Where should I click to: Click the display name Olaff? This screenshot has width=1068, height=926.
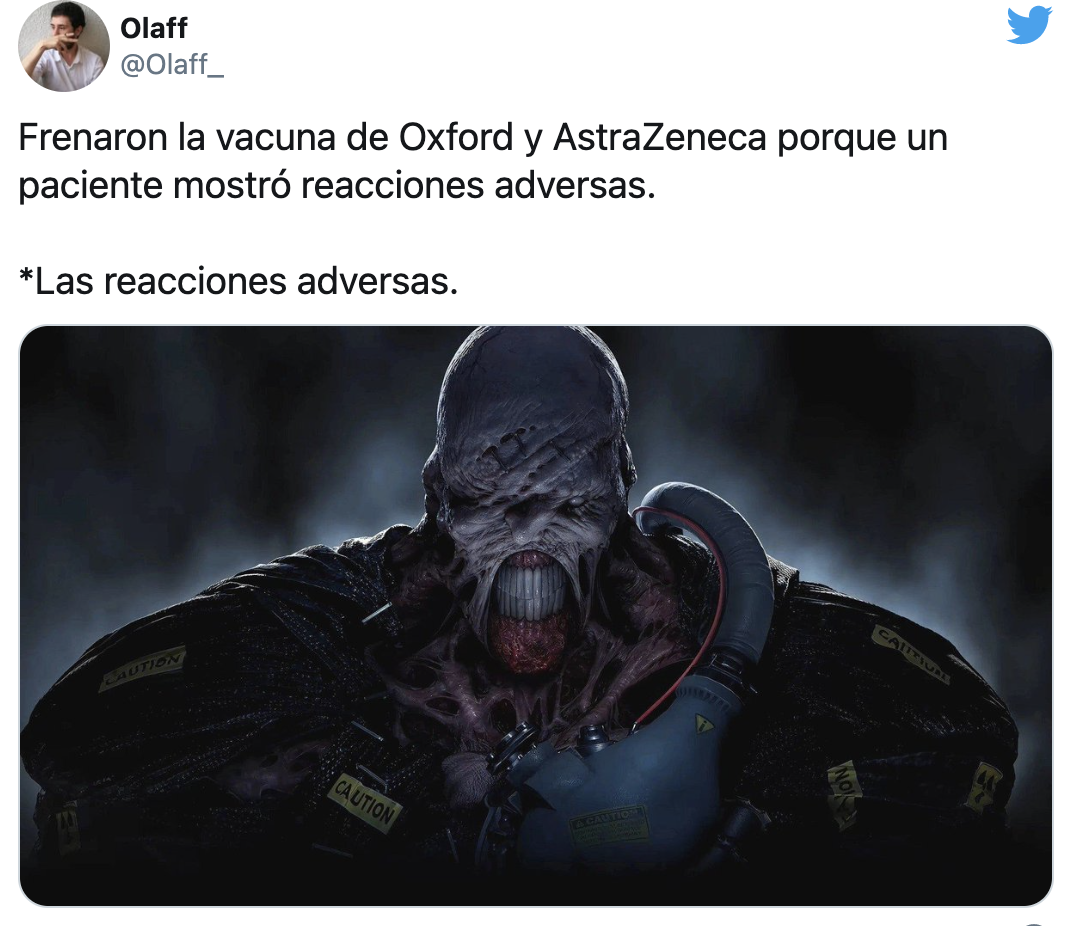(x=153, y=28)
